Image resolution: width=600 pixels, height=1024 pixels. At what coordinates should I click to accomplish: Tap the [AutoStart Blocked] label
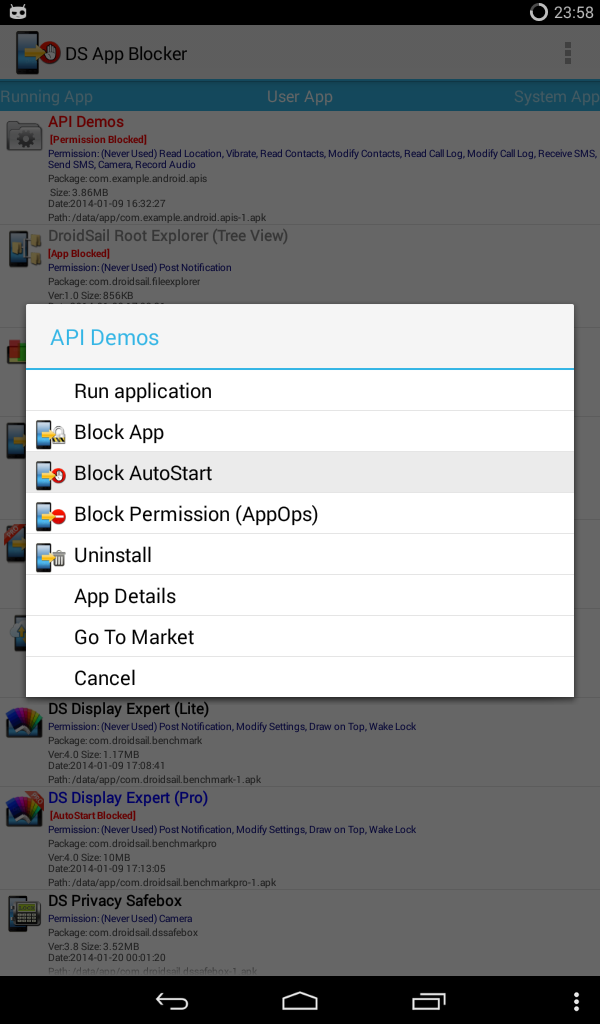point(93,816)
